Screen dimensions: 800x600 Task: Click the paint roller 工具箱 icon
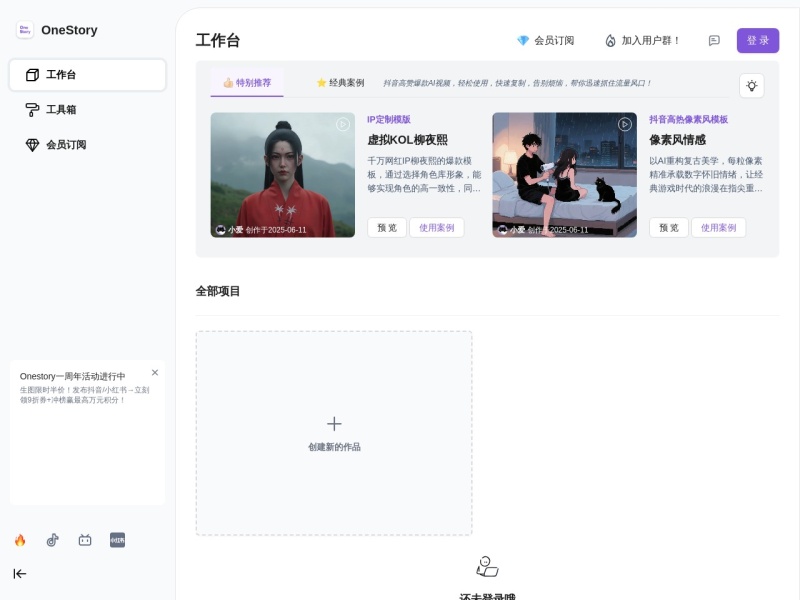[32, 110]
